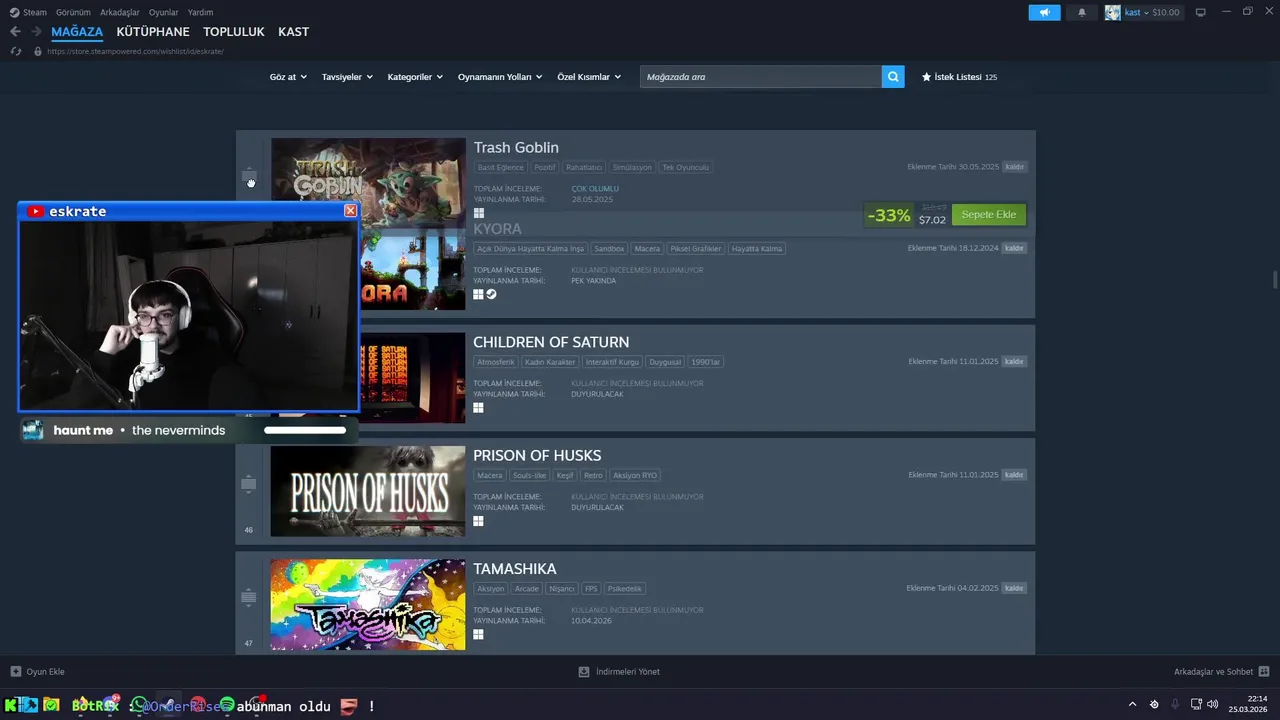This screenshot has width=1280, height=720.
Task: Switch to Big Picture mode monitor icon
Action: [x=1201, y=12]
